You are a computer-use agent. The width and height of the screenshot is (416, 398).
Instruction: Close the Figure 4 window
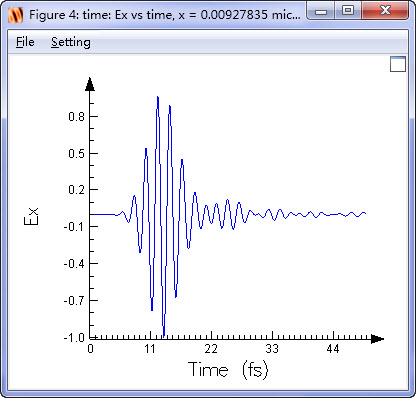pos(385,11)
